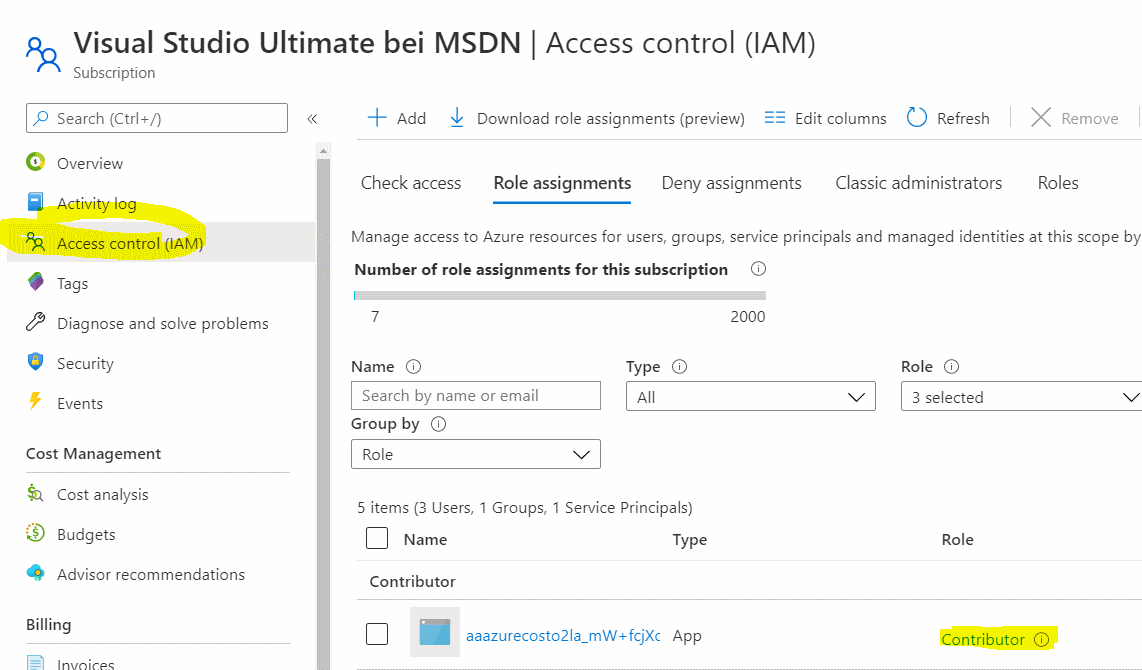Screen dimensions: 1142x670
Task: Click the Add plus icon
Action: tap(377, 118)
